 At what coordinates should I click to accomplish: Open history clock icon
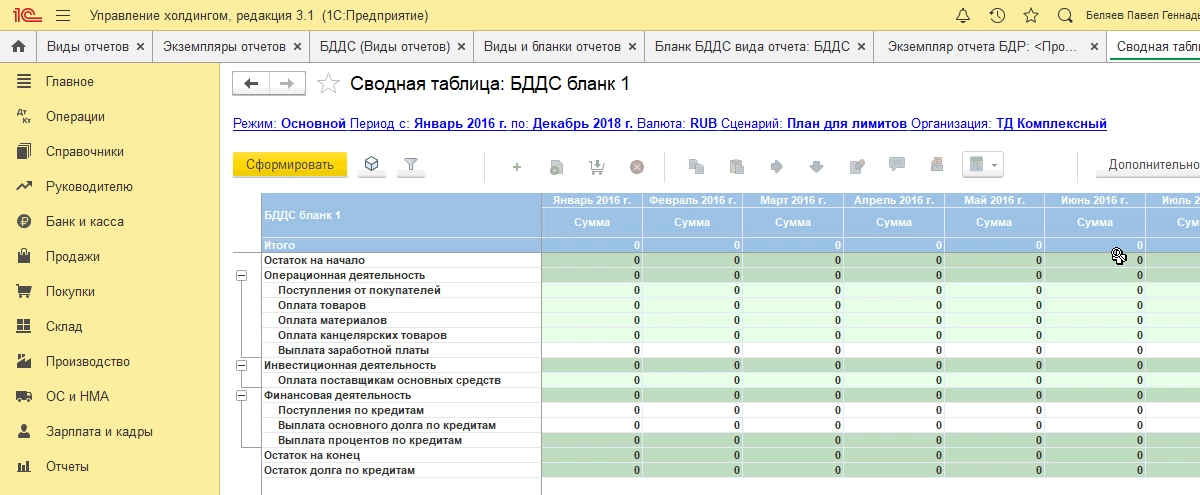click(997, 16)
